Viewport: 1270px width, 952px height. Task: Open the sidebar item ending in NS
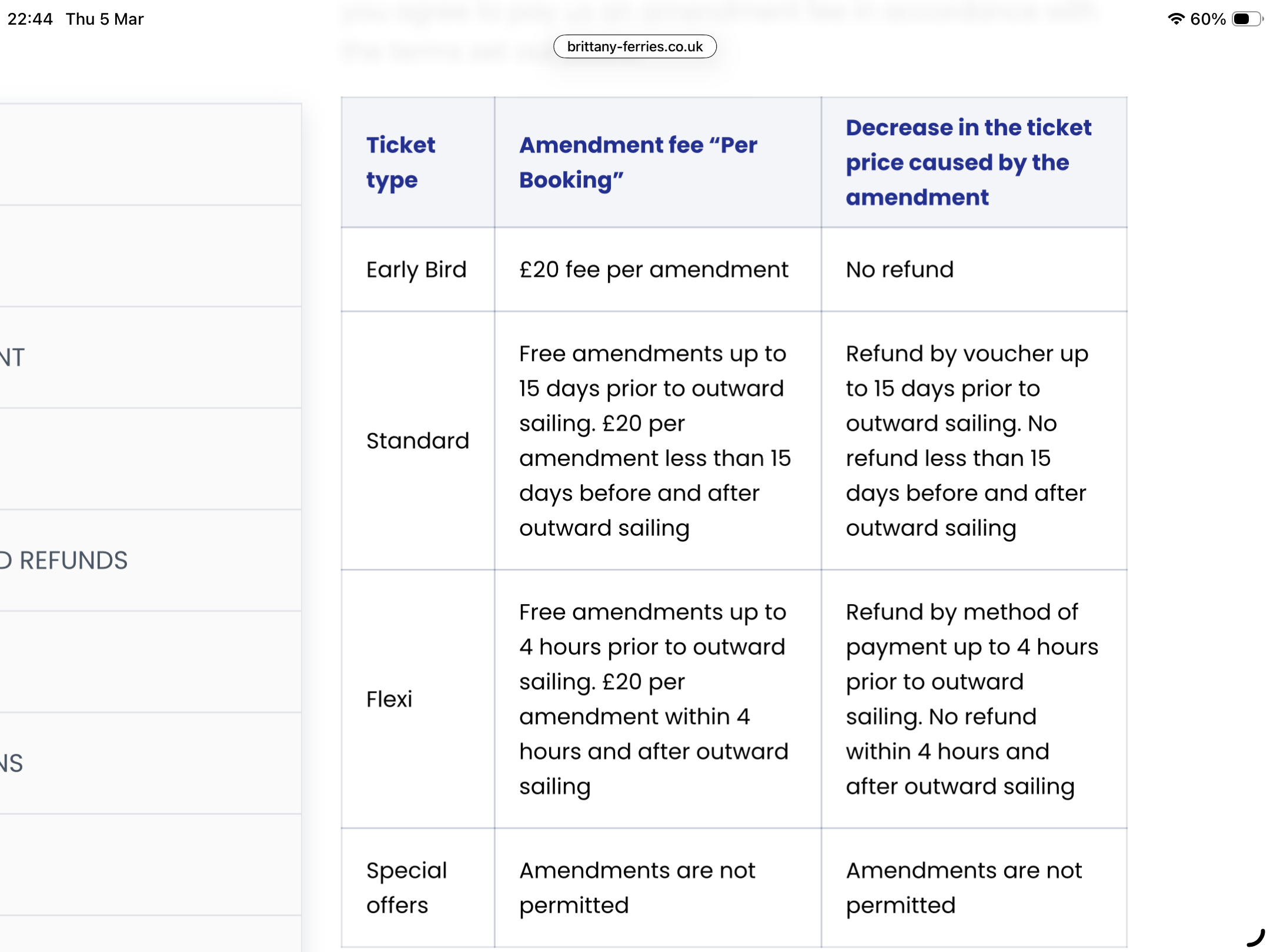[x=12, y=763]
